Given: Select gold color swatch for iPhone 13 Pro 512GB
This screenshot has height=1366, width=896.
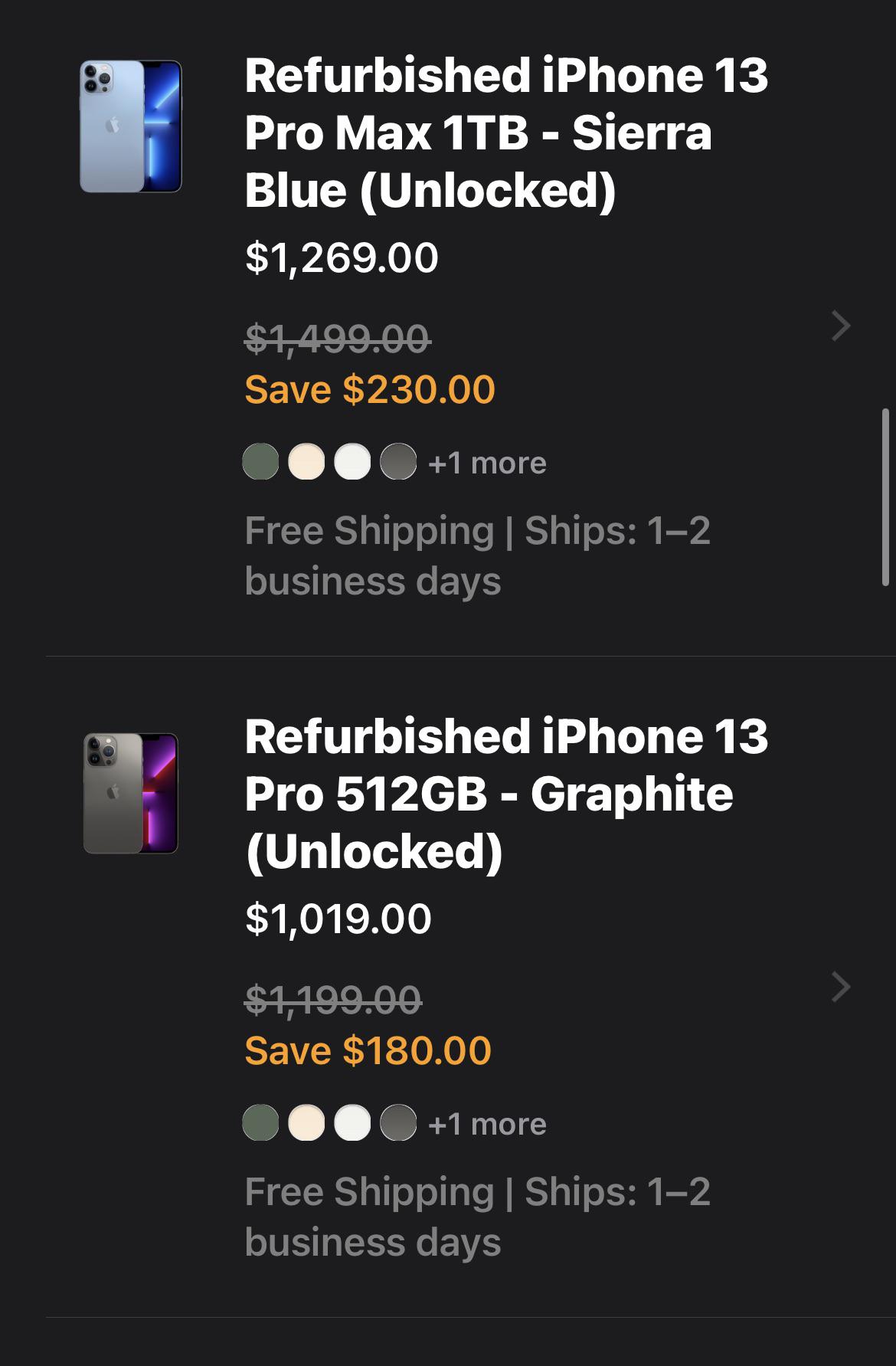Looking at the screenshot, I should [x=306, y=1123].
